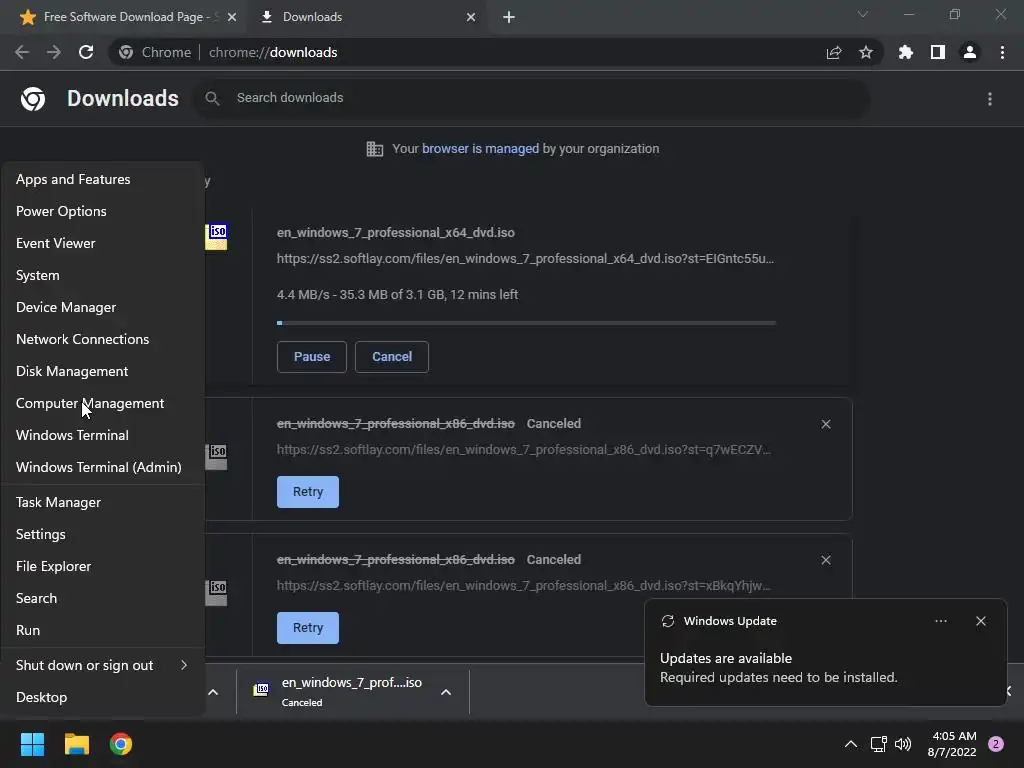
Task: Share this page icon in address bar
Action: pos(833,52)
